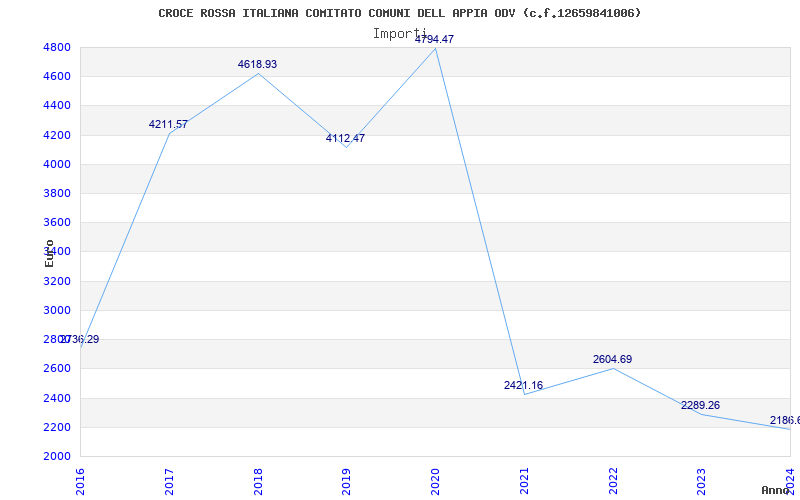800x500 pixels.
Task: Click the 2400 tick on the y-axis
Action: [x=57, y=398]
